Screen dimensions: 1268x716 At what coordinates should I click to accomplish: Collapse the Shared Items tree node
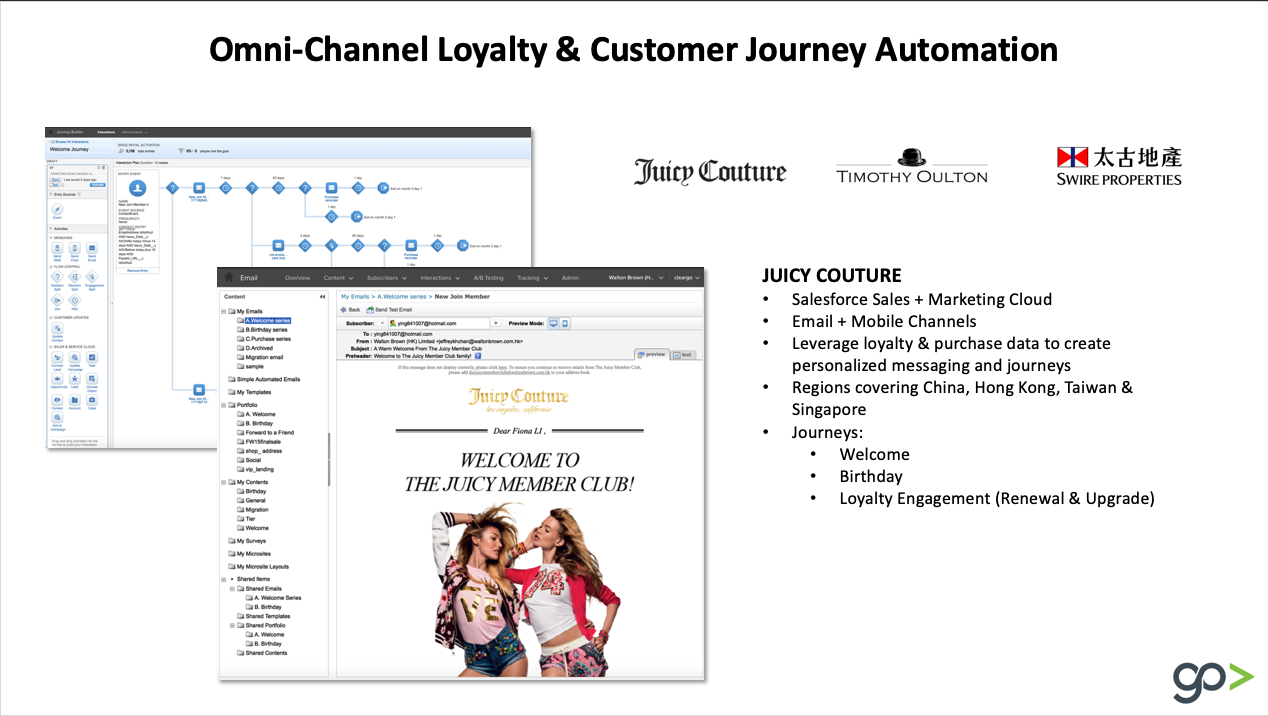click(224, 579)
